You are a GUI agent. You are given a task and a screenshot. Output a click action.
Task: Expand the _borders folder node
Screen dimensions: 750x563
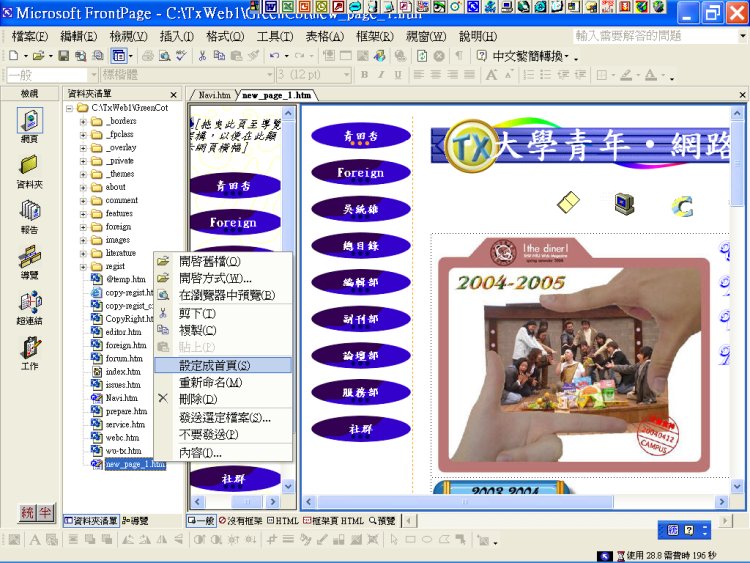coord(84,120)
